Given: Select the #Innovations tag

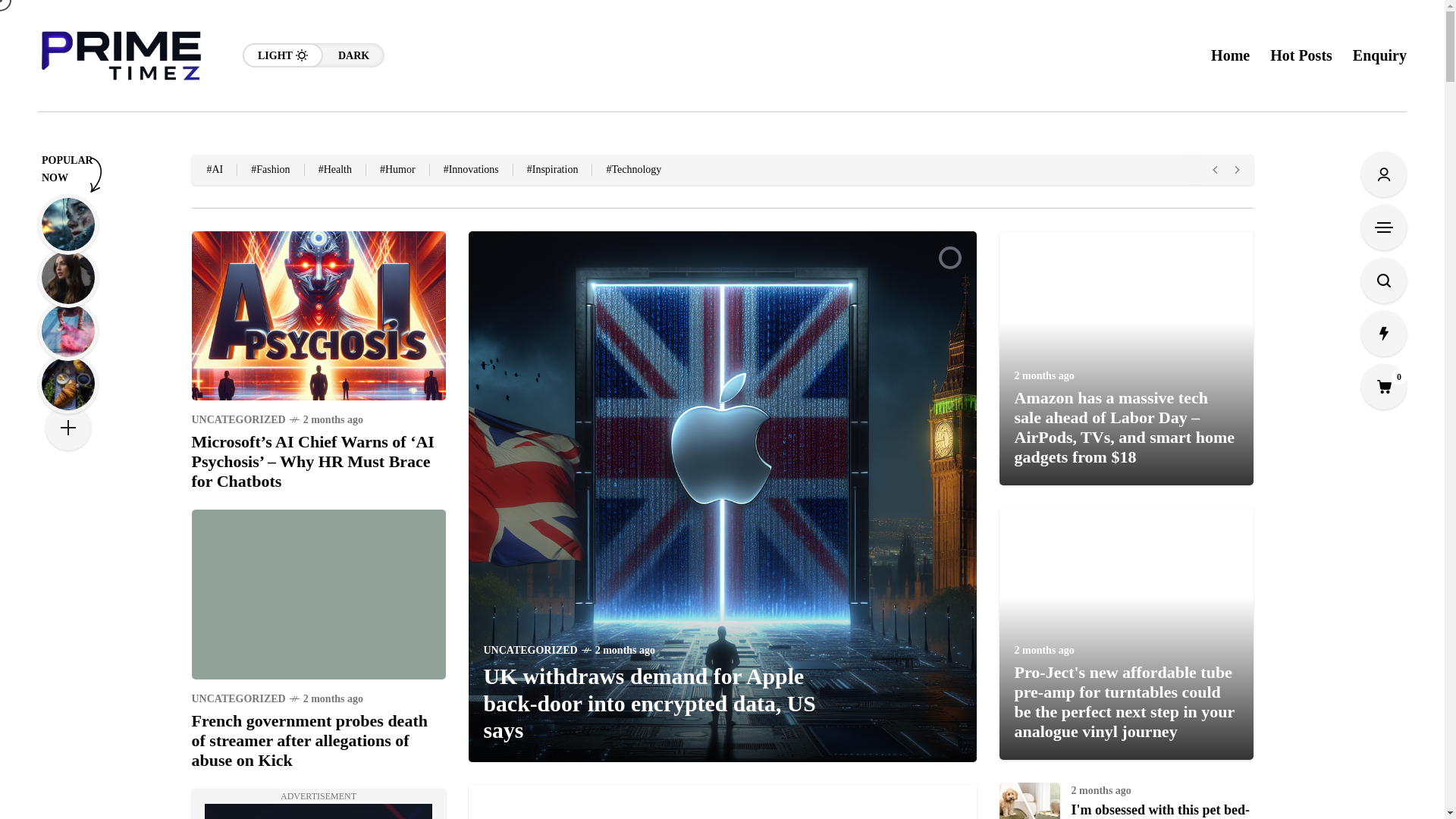Looking at the screenshot, I should point(471,170).
